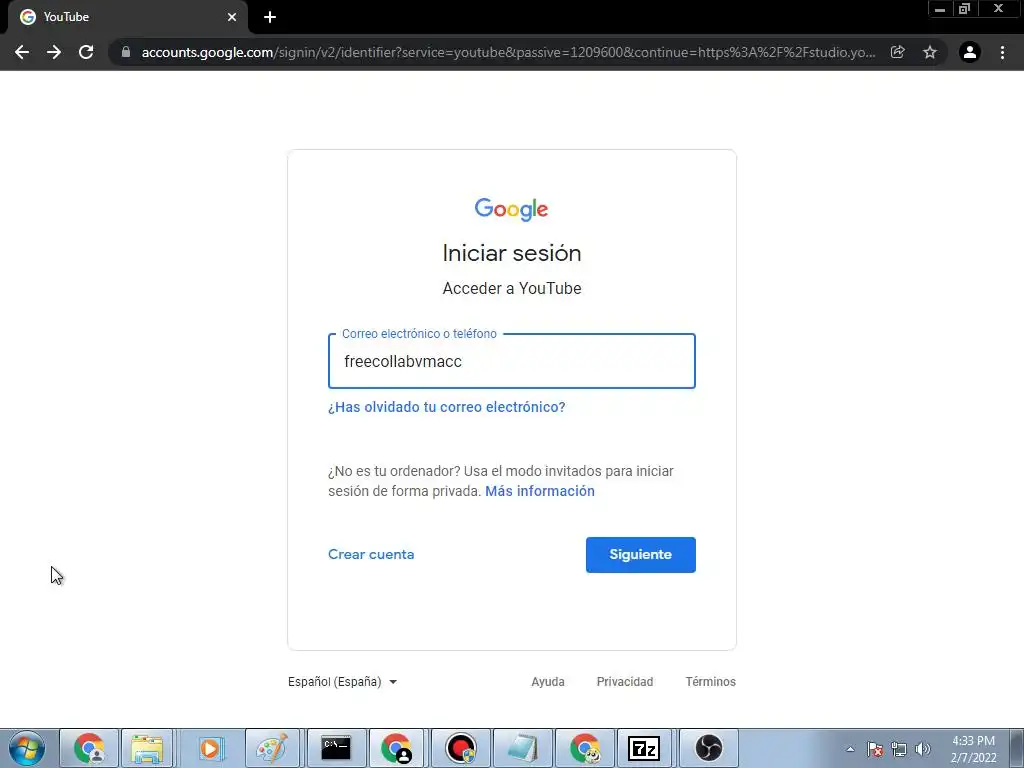The image size is (1024, 768).
Task: Open the volume speaker tray icon
Action: click(x=923, y=749)
